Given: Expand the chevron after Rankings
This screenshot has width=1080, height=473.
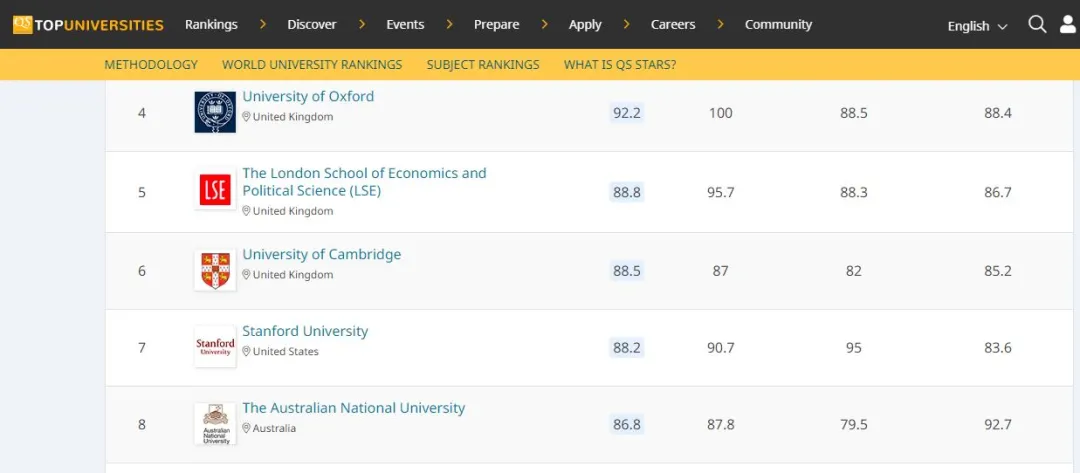Looking at the screenshot, I should tap(262, 24).
